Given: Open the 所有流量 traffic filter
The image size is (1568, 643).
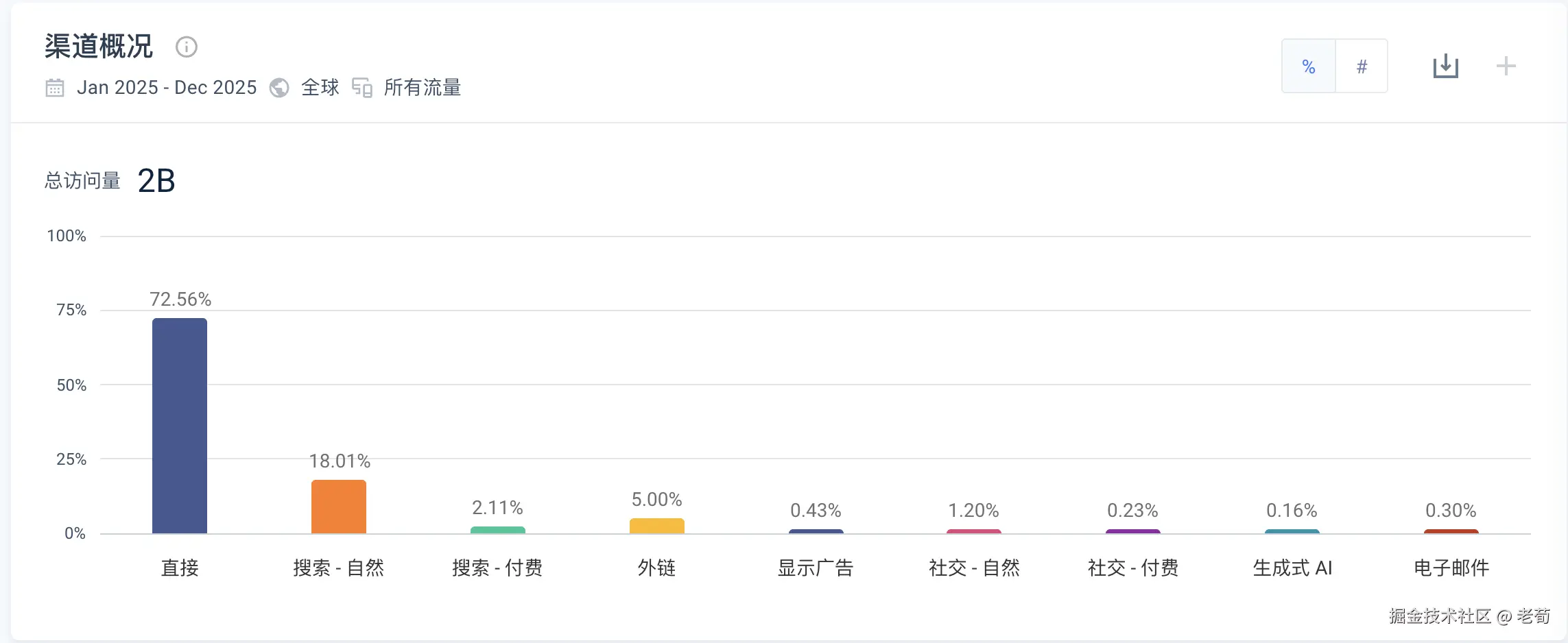Looking at the screenshot, I should click(423, 88).
